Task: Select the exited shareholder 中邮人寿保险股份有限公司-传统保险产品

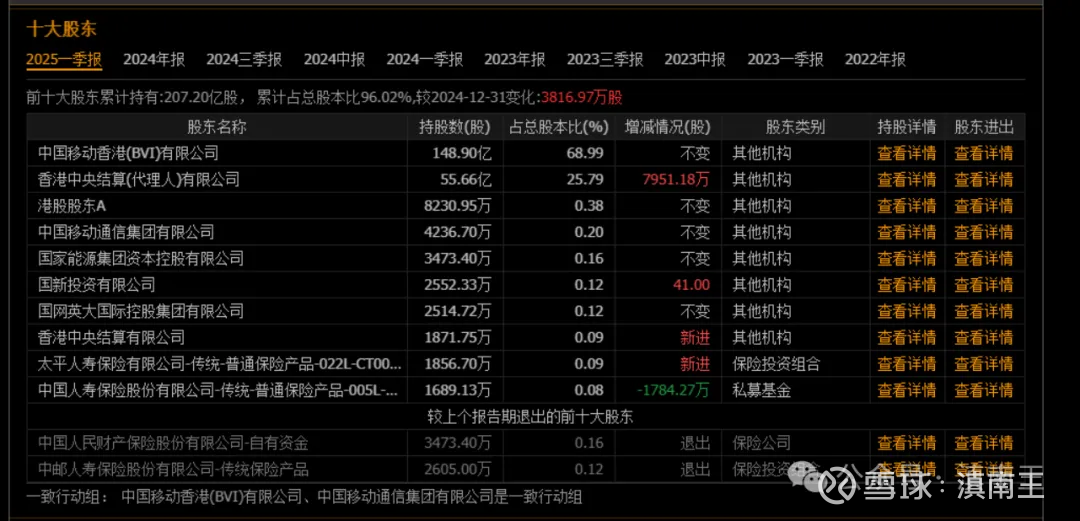Action: click(174, 470)
